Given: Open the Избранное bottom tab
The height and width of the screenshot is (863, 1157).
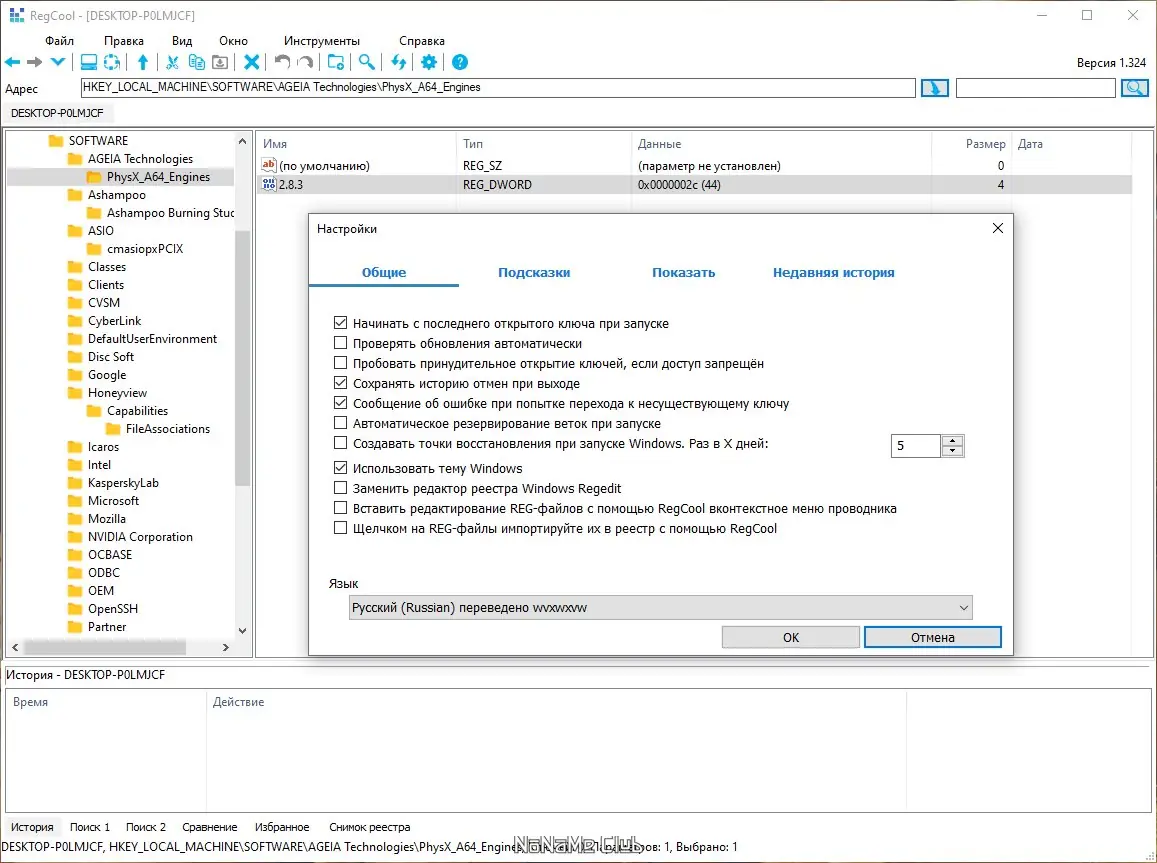Looking at the screenshot, I should [x=282, y=827].
